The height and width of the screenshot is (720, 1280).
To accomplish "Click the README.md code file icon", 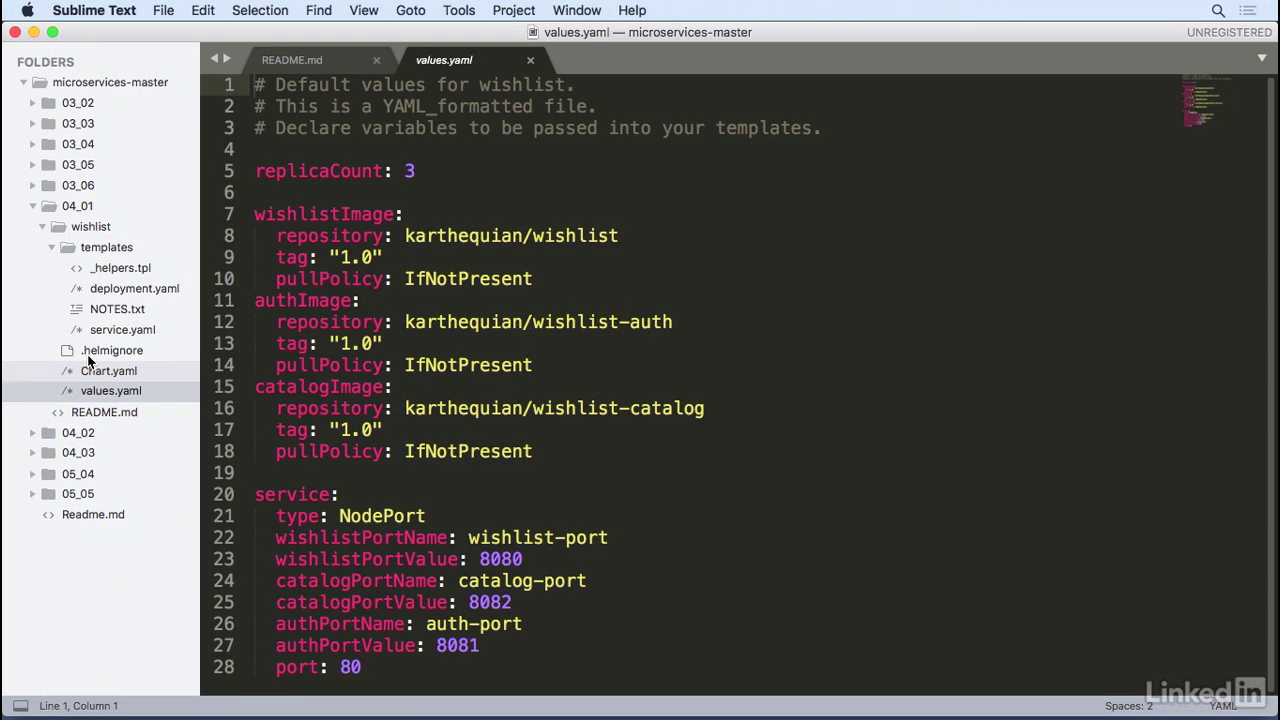I will pos(57,412).
